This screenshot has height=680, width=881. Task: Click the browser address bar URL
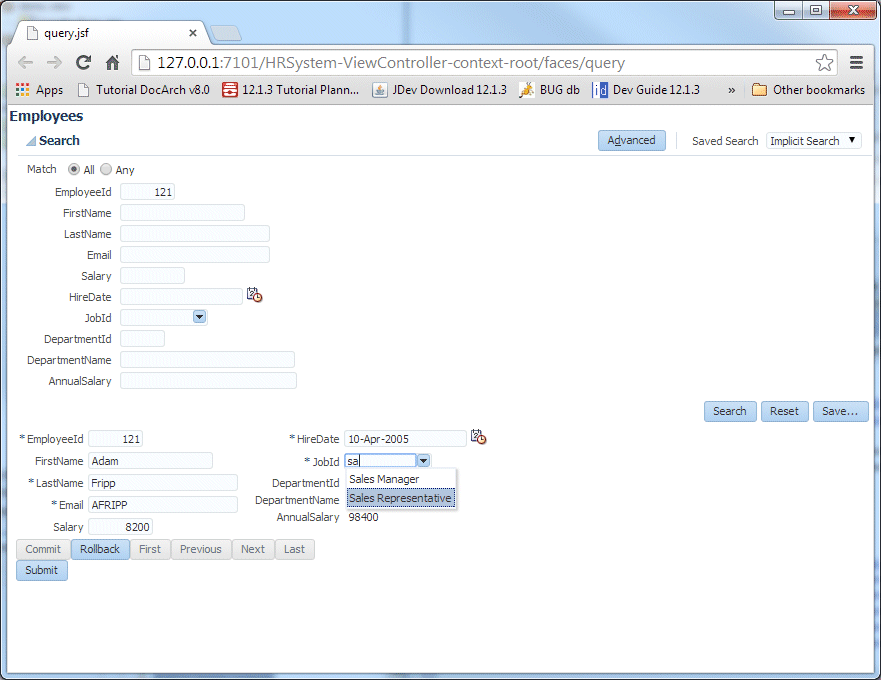coord(390,62)
